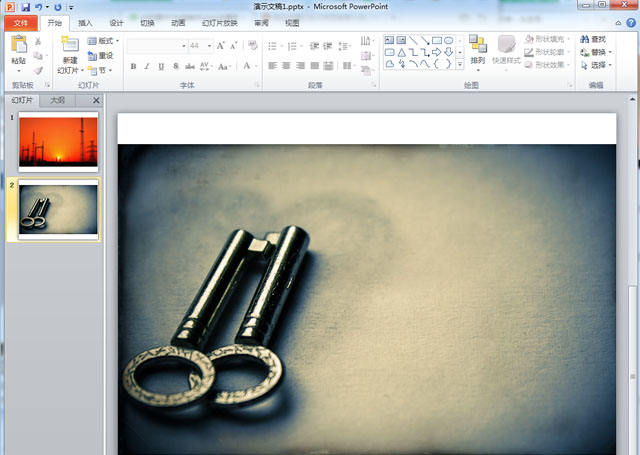Viewport: 640px width, 455px height.
Task: Open the 幻灯片放映 ribbon tab
Action: (x=220, y=23)
